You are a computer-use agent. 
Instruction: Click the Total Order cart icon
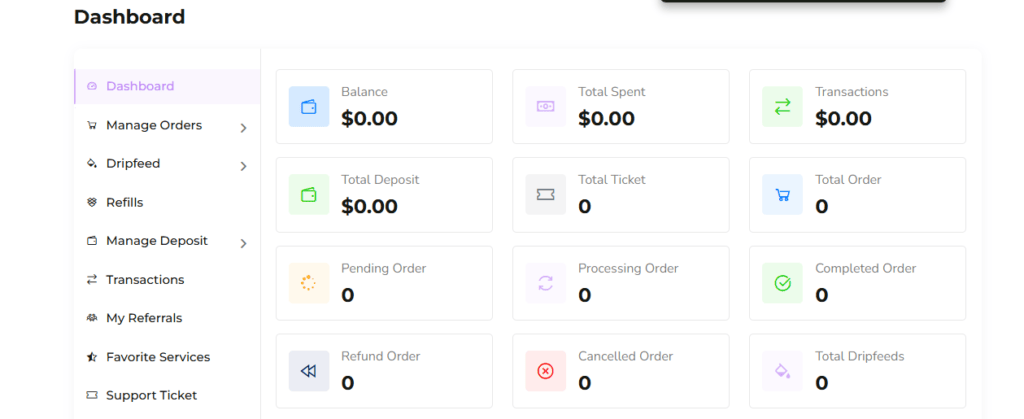[783, 195]
